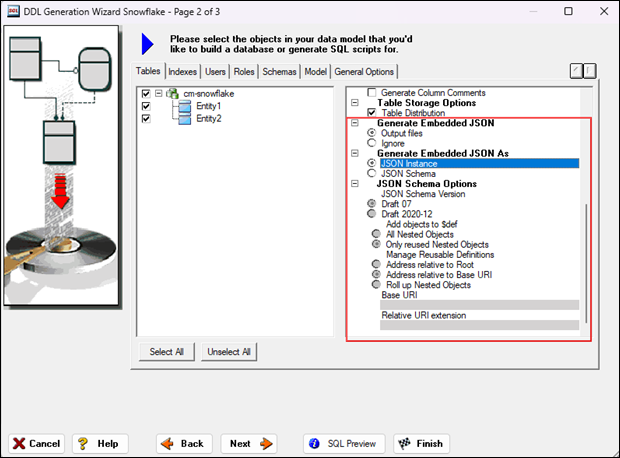Choose the Draft 2020-12 radio option
This screenshot has width=620, height=458.
[x=372, y=214]
